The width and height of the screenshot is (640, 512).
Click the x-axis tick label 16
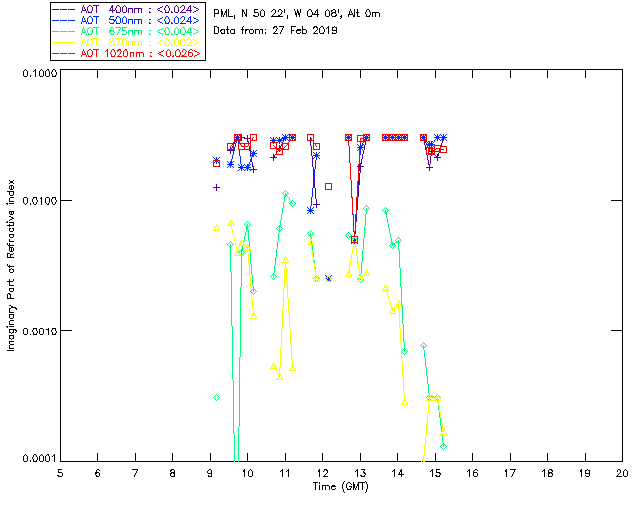(x=473, y=473)
